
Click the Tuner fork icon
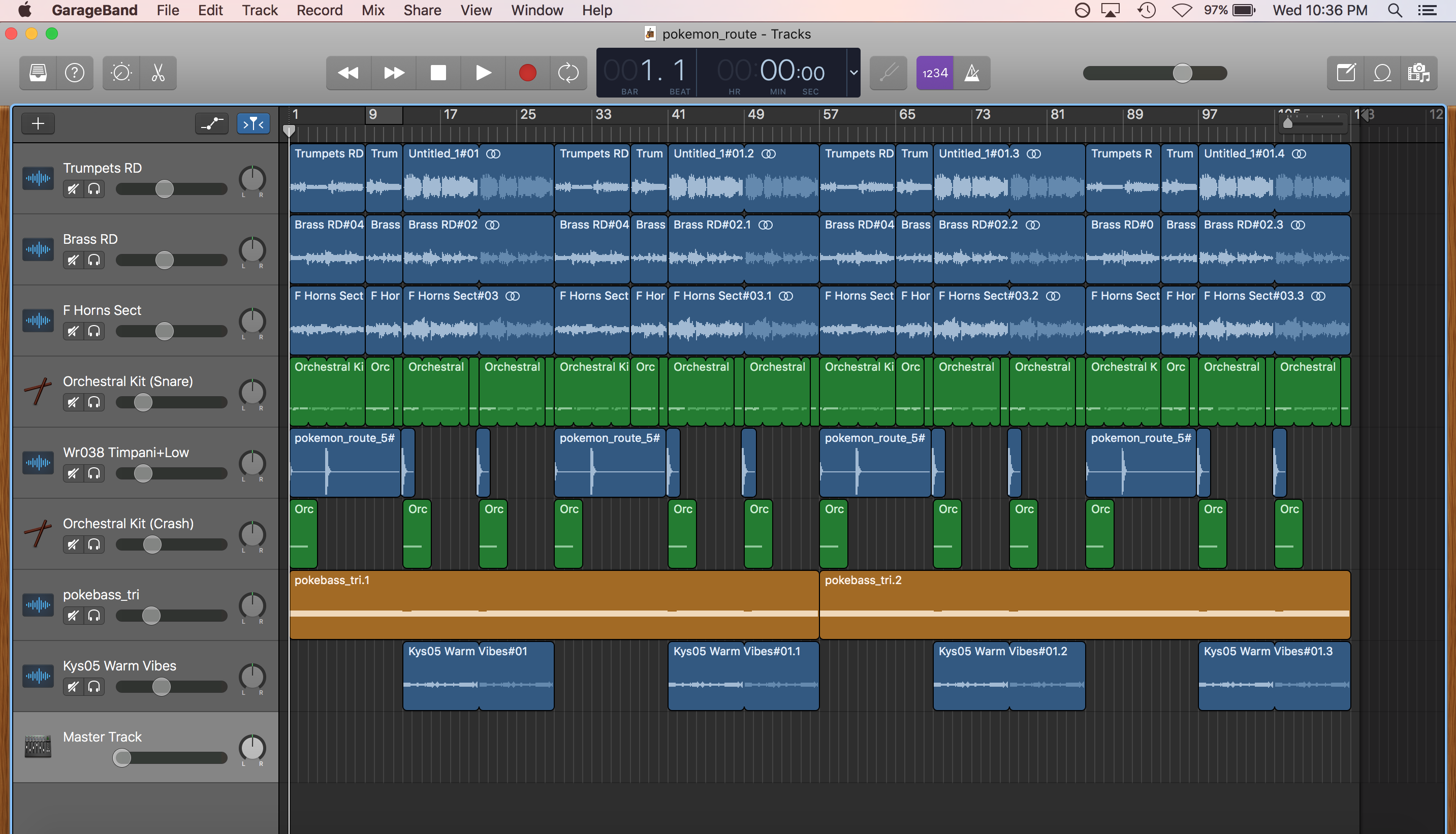tap(888, 73)
